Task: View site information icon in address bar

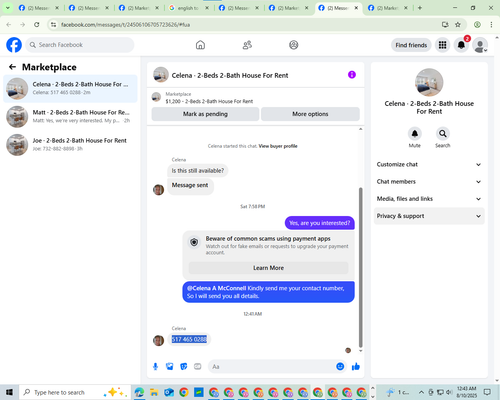Action: [x=53, y=25]
